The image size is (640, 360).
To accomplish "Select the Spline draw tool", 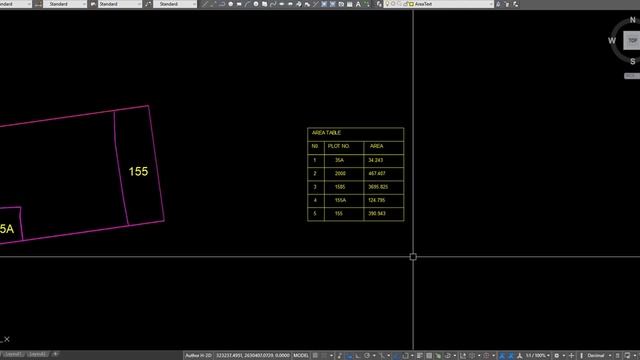I will pyautogui.click(x=273, y=4).
